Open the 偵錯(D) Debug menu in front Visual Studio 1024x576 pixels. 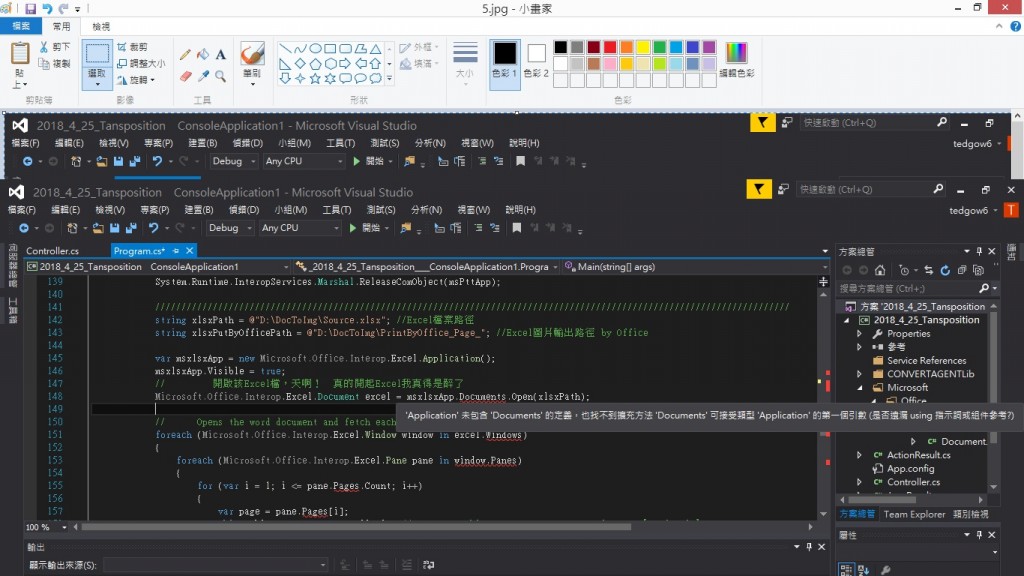244,210
